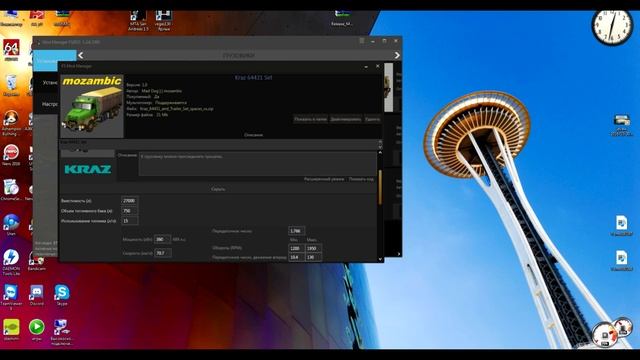Open ChromeSetup desktop icon

(11, 189)
